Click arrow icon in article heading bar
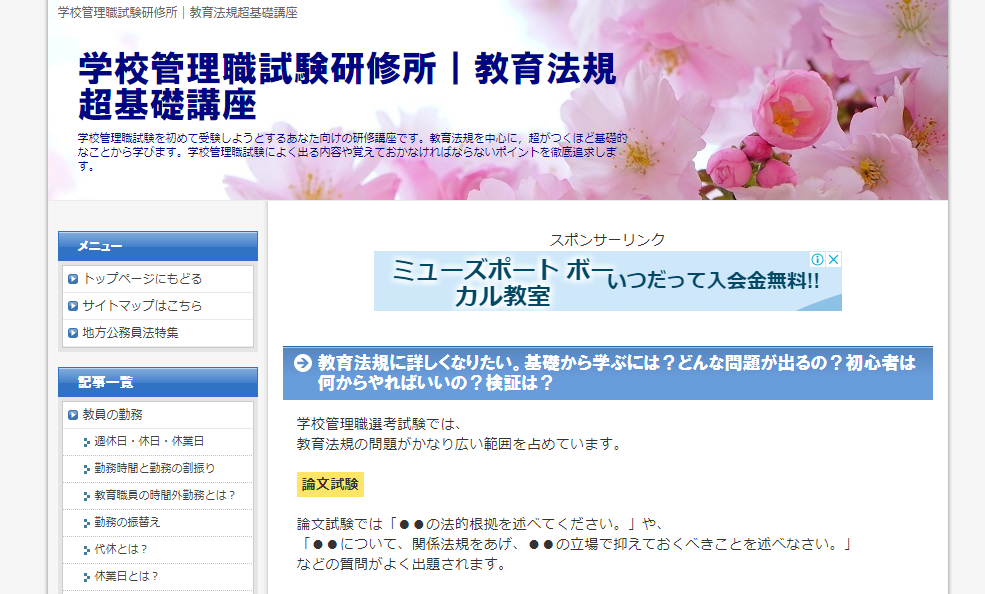This screenshot has width=985, height=594. pyautogui.click(x=302, y=363)
